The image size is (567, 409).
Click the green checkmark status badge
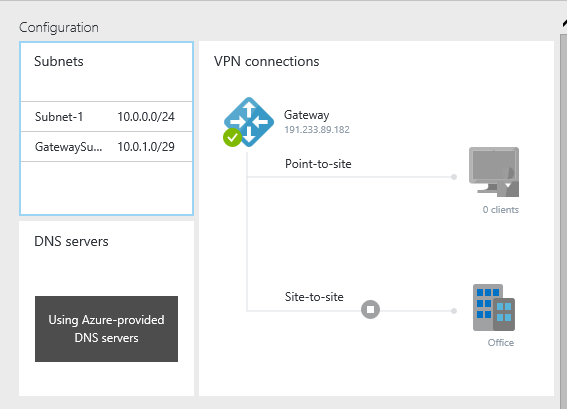(x=233, y=137)
